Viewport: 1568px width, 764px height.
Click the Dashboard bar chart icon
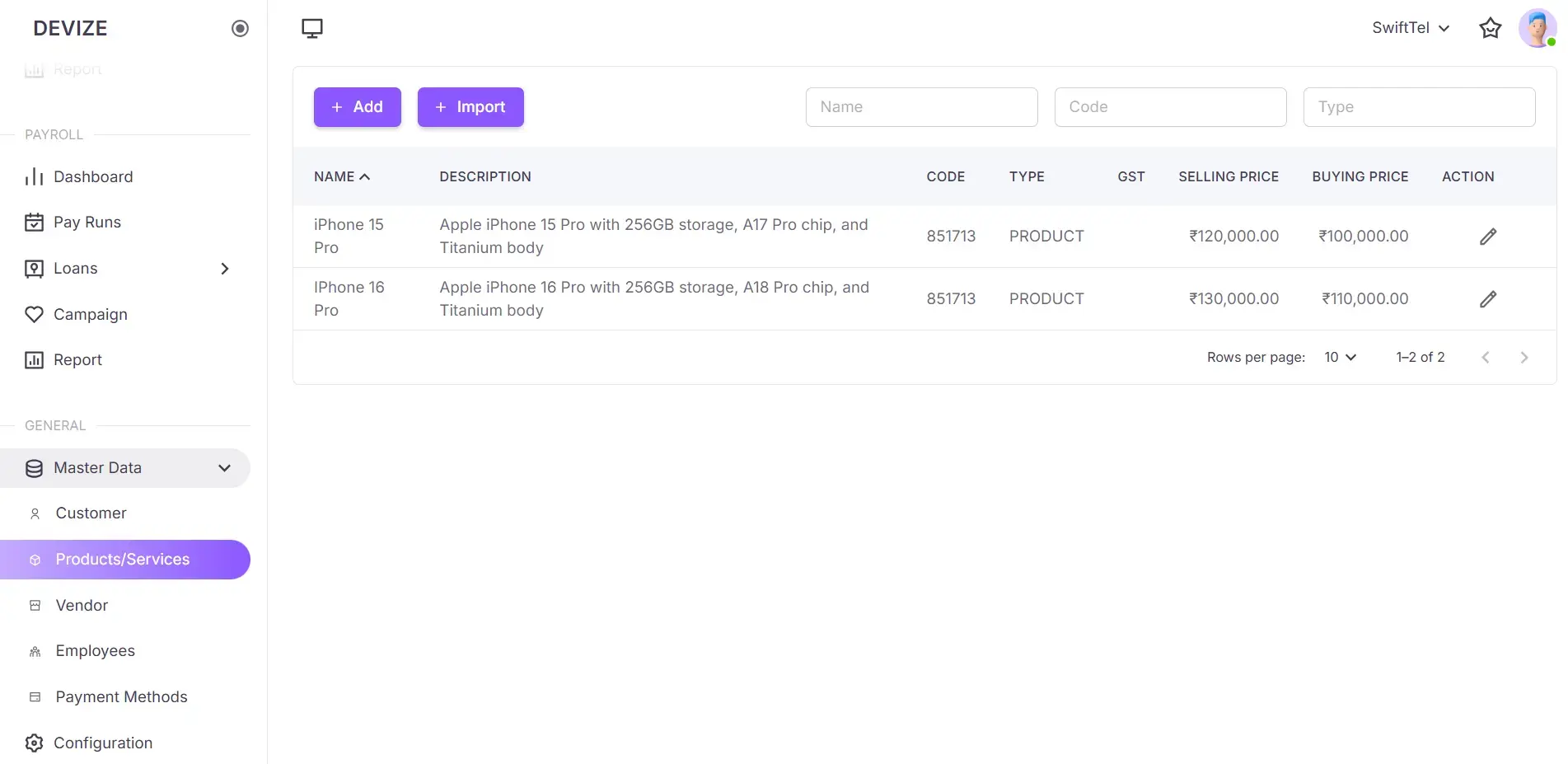(34, 176)
